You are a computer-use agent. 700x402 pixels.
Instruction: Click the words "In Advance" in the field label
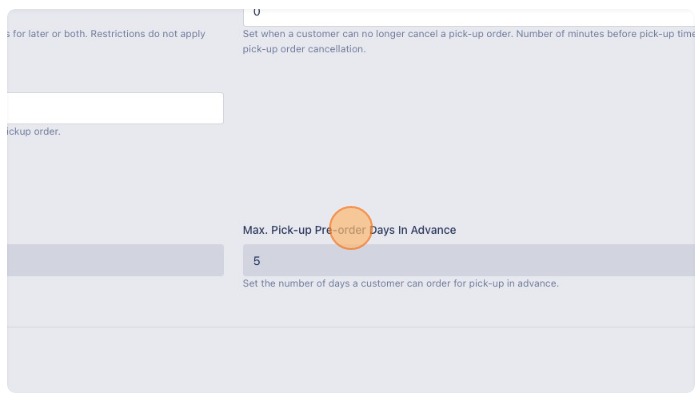click(x=427, y=230)
